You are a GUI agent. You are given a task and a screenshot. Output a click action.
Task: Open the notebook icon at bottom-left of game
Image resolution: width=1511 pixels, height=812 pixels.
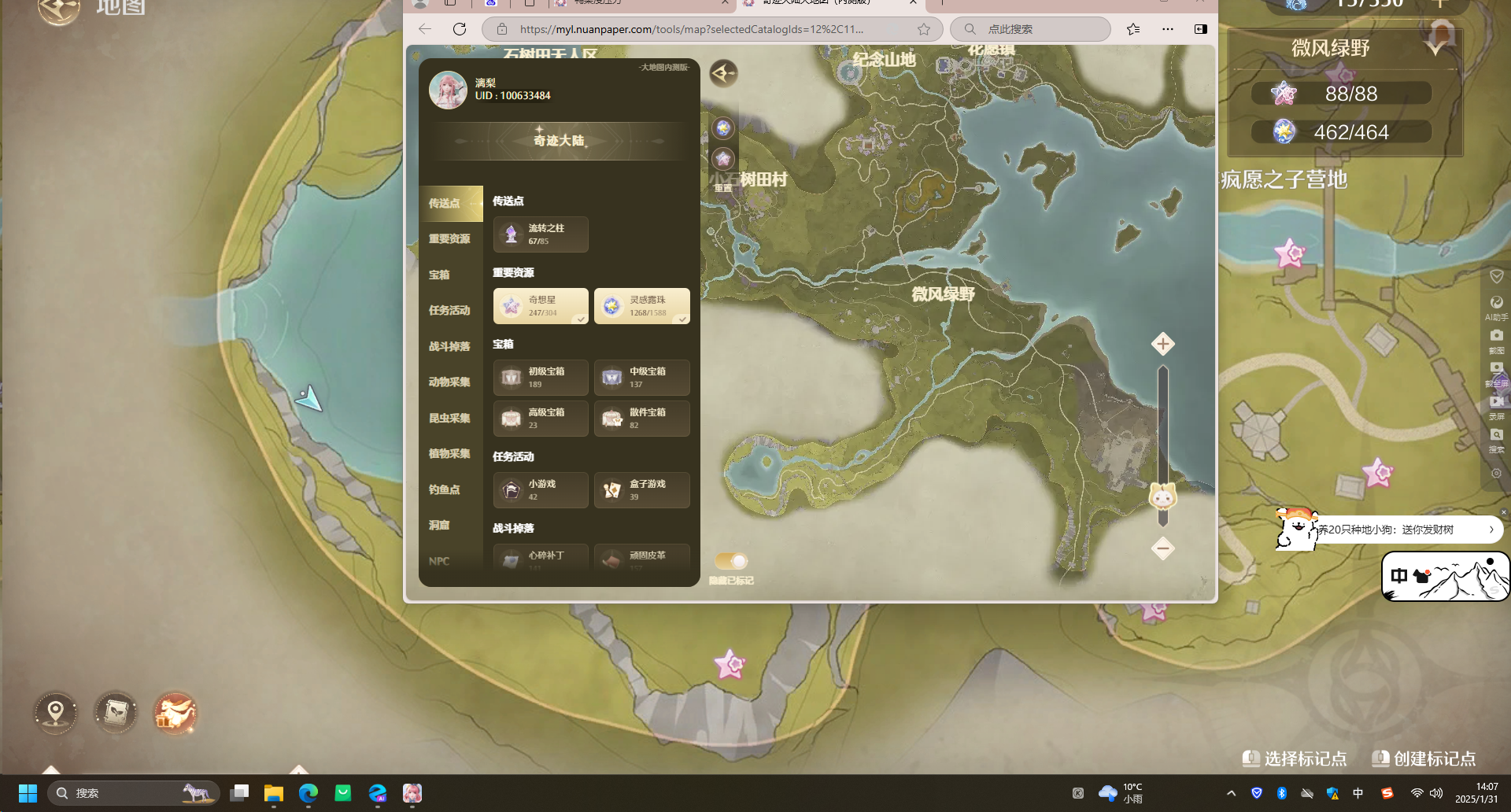click(116, 713)
